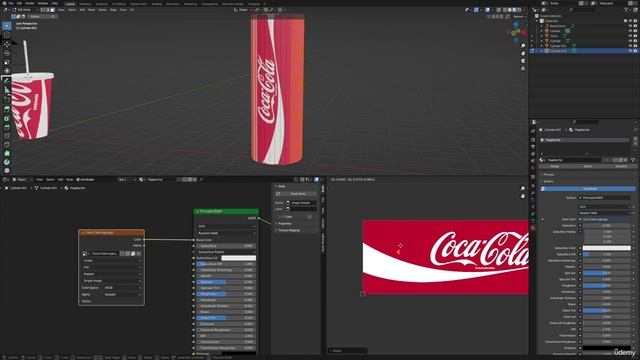Click the 3D viewport zoom magnifier icon
Viewport: 640px width, 360px height.
523,46
